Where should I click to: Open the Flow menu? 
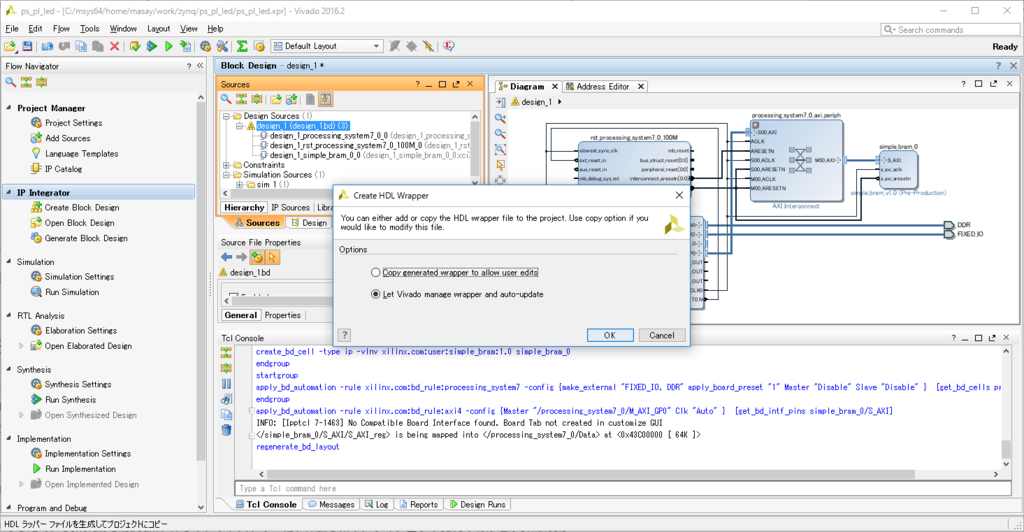(x=61, y=29)
